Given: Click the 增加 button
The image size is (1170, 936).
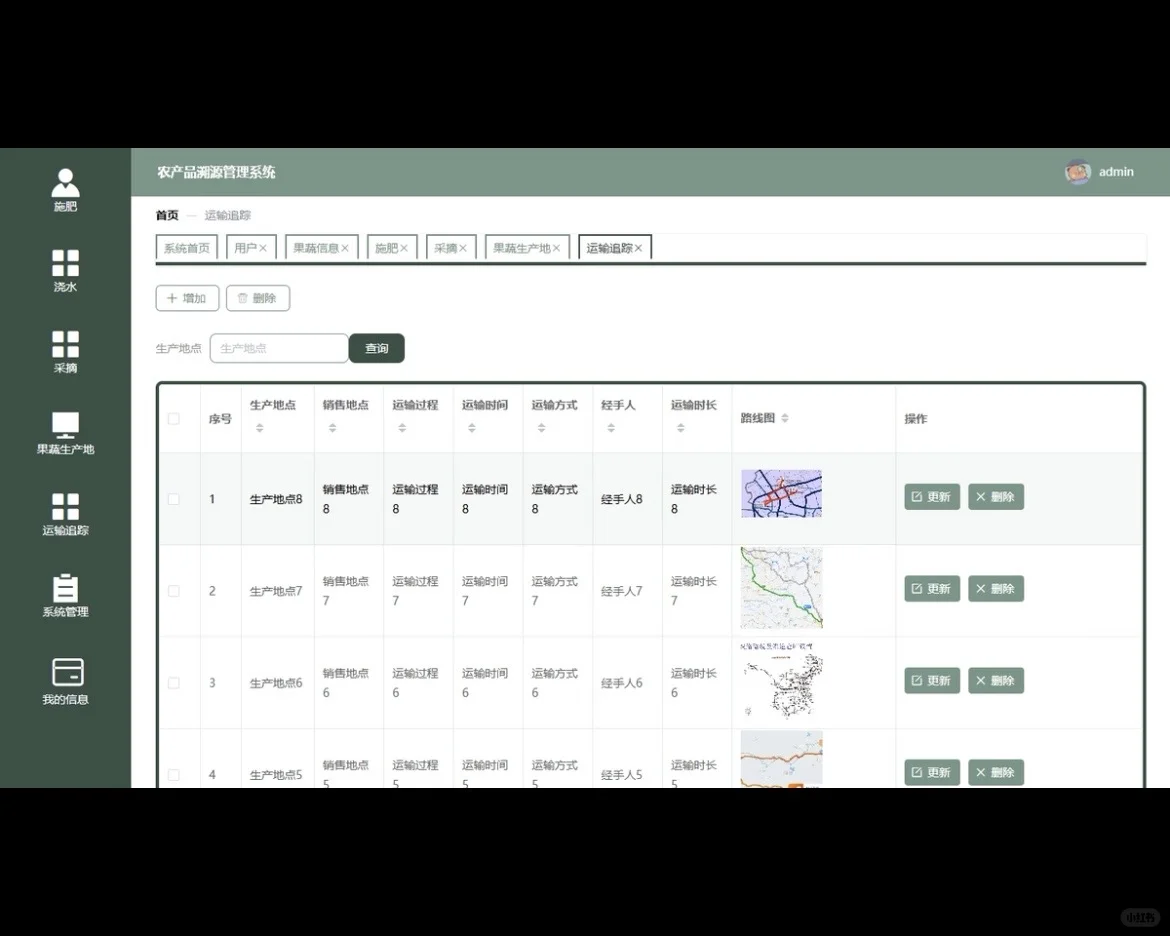Looking at the screenshot, I should [187, 298].
